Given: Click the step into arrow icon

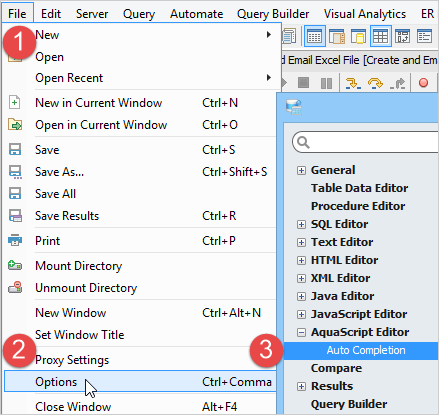Looking at the screenshot, I should (353, 83).
